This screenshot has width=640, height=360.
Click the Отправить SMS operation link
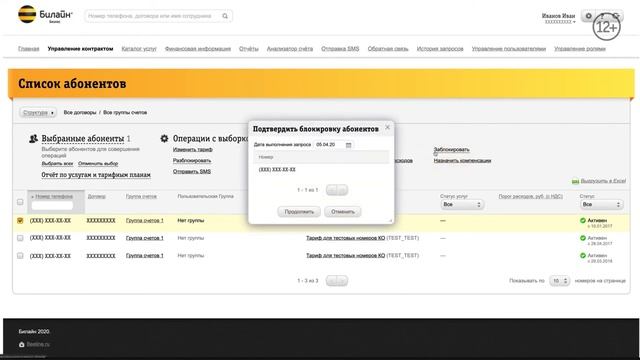coord(192,172)
